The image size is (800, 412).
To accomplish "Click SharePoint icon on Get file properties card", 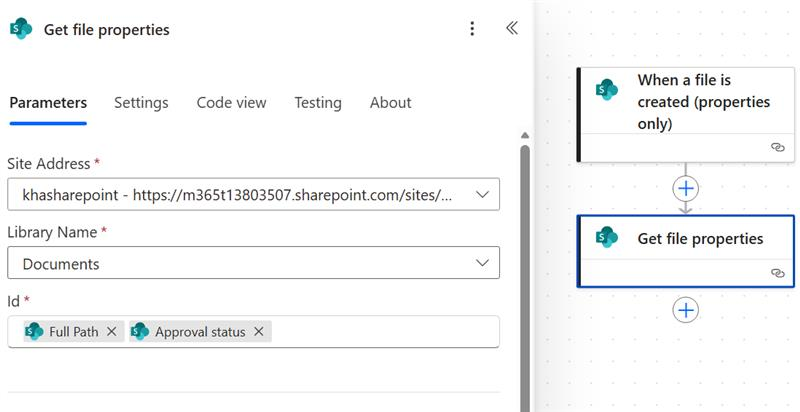I will tap(607, 237).
